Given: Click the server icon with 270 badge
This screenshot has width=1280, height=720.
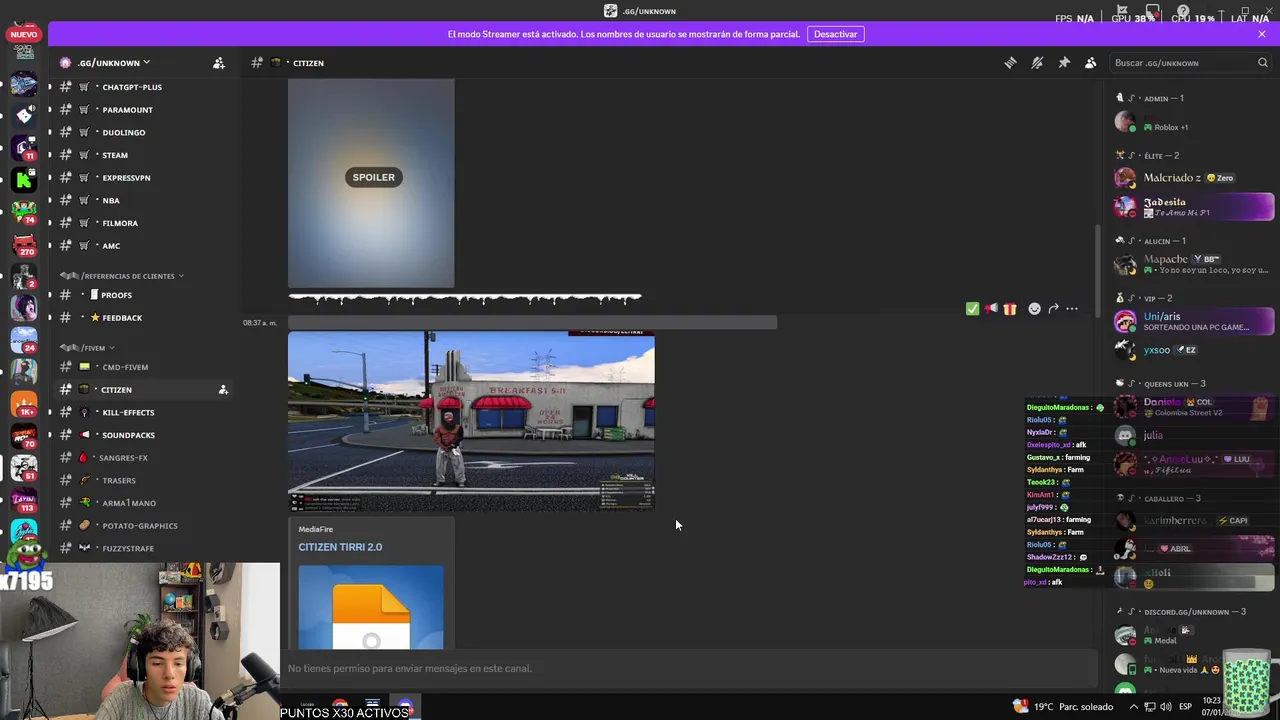Looking at the screenshot, I should point(24,243).
